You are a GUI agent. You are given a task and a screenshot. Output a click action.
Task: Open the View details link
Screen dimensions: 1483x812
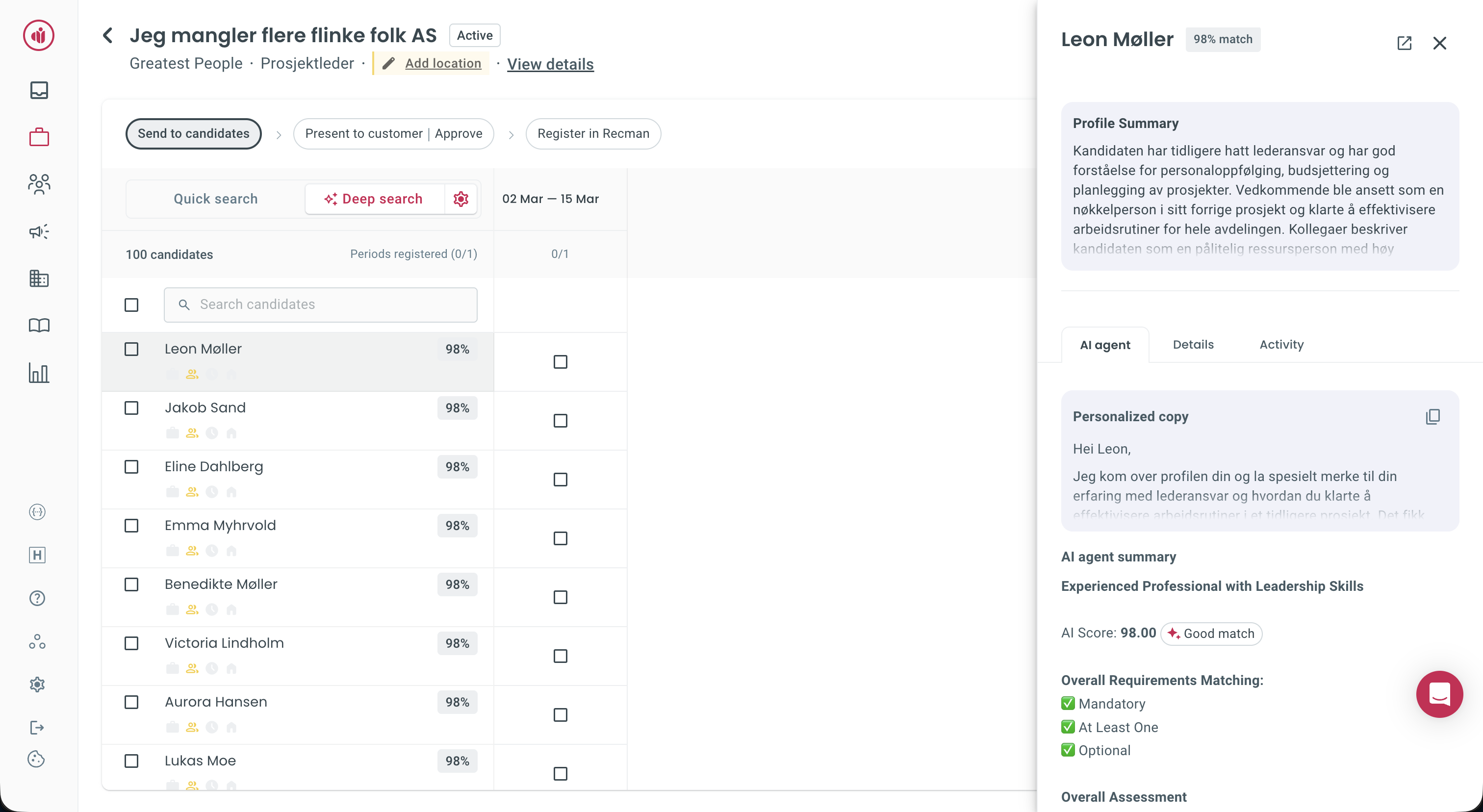[550, 64]
